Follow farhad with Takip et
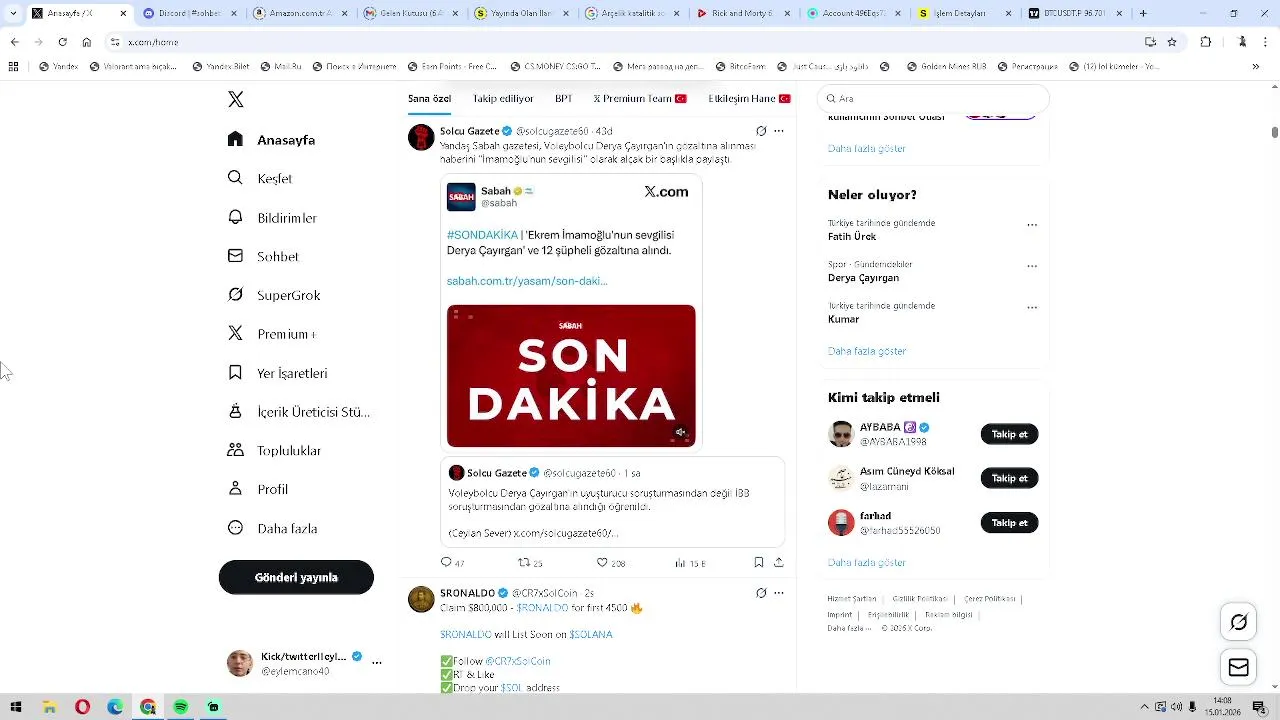The image size is (1280, 720). click(x=1009, y=523)
